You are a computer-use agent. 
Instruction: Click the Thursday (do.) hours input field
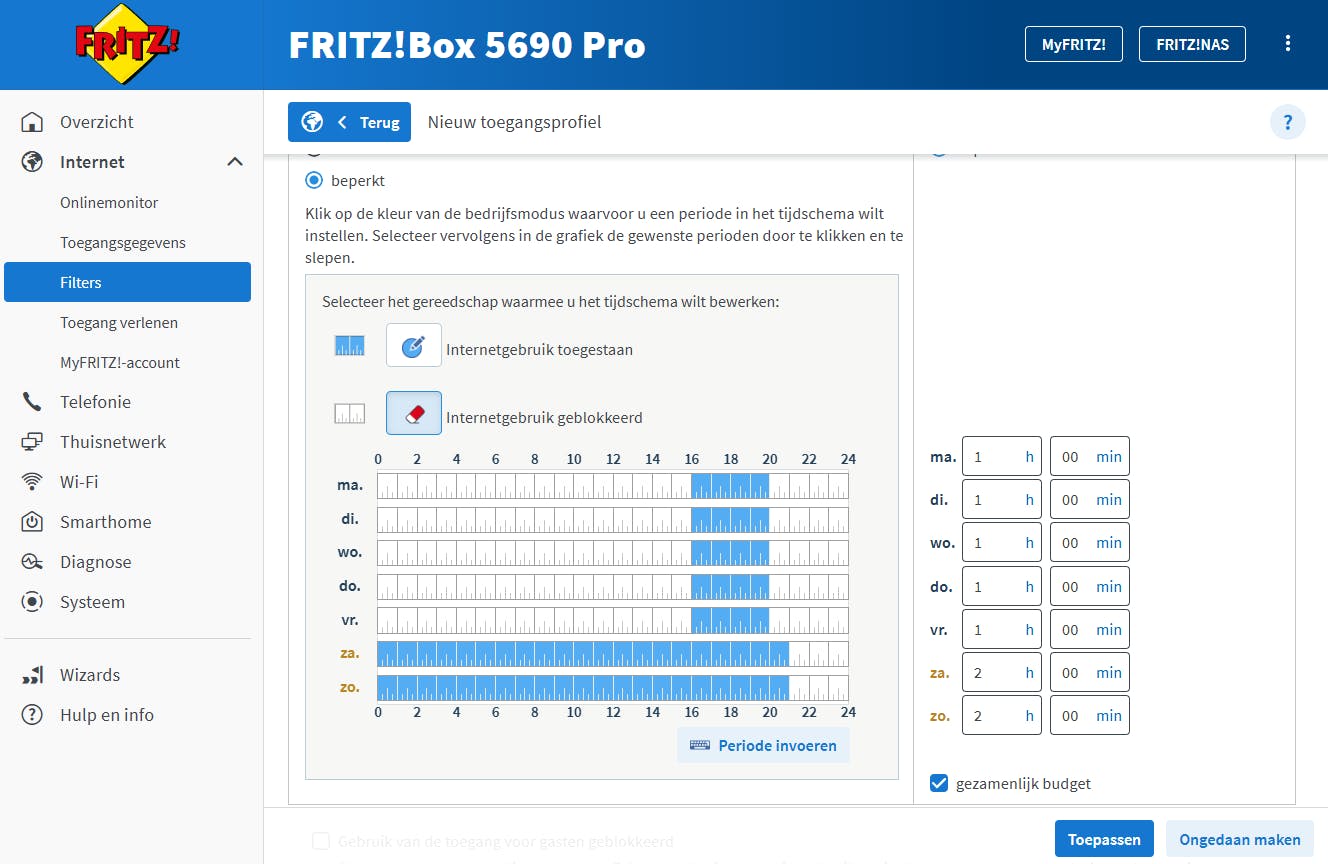pyautogui.click(x=1002, y=587)
